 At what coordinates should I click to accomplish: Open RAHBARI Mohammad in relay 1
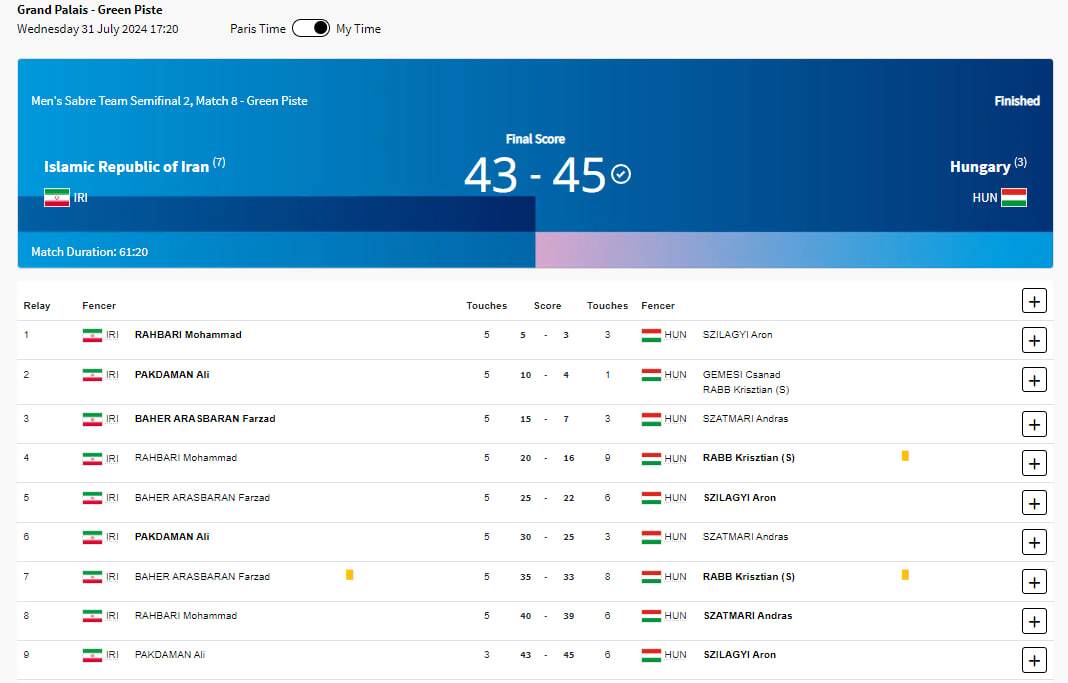click(188, 335)
